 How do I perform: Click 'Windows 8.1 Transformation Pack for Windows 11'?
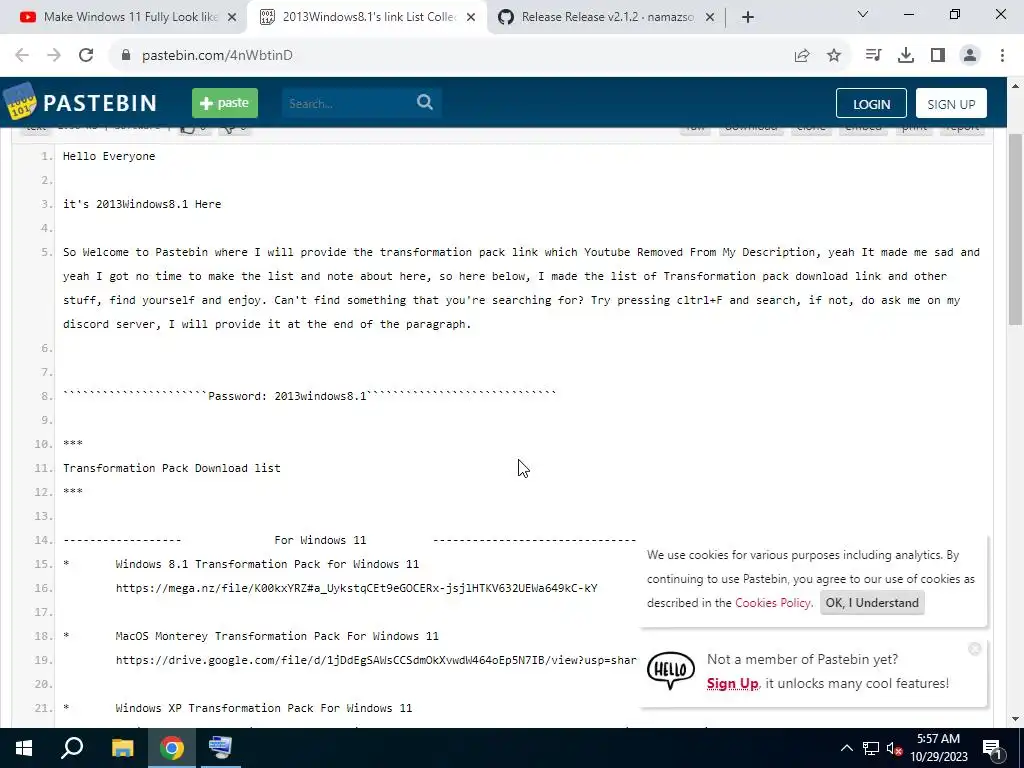(267, 564)
